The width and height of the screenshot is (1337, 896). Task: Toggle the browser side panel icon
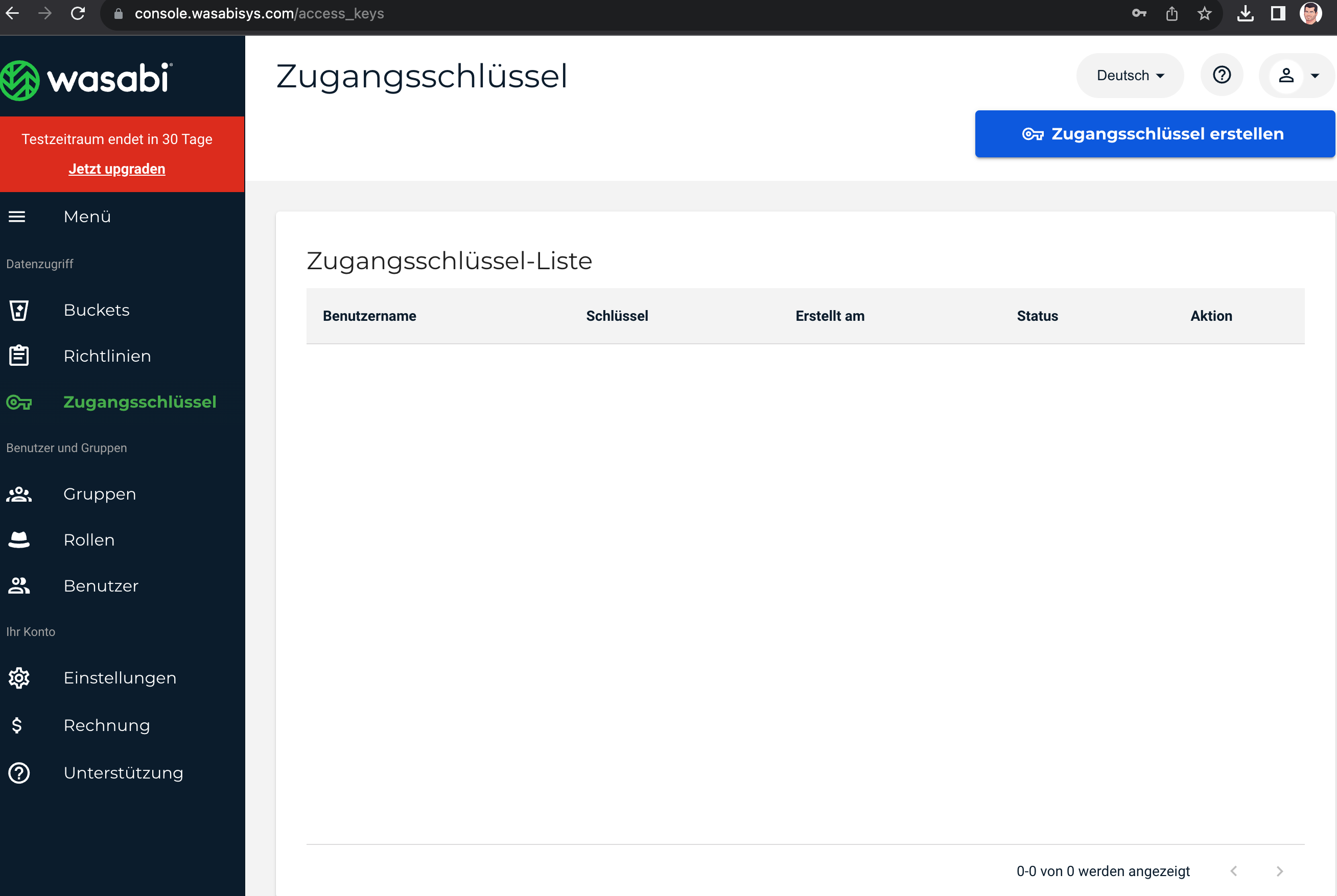(x=1278, y=13)
